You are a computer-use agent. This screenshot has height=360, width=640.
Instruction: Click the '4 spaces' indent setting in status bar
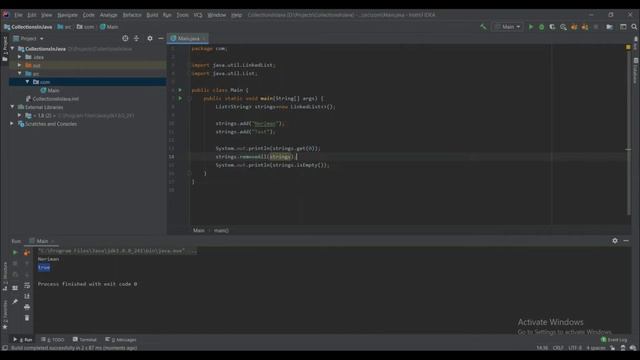(x=596, y=348)
